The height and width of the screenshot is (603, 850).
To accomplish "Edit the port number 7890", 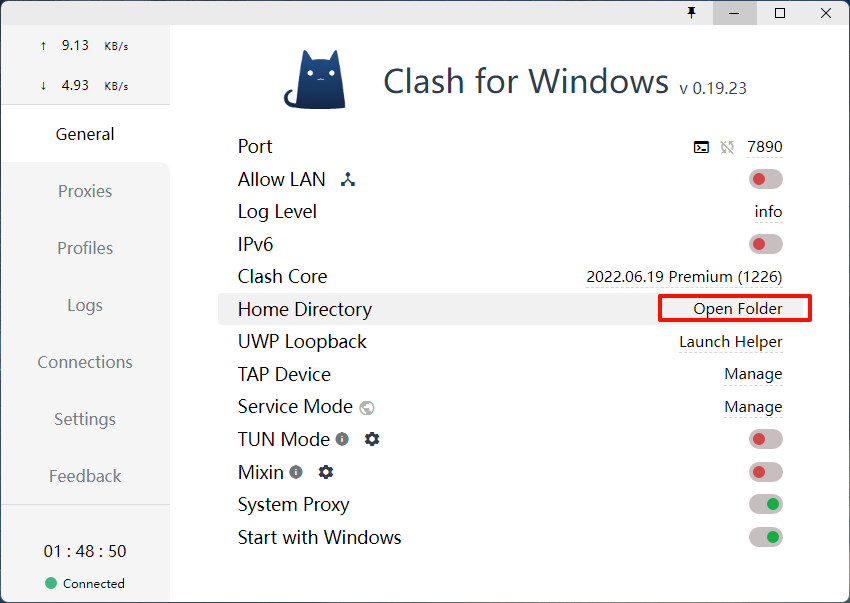I will point(764,147).
